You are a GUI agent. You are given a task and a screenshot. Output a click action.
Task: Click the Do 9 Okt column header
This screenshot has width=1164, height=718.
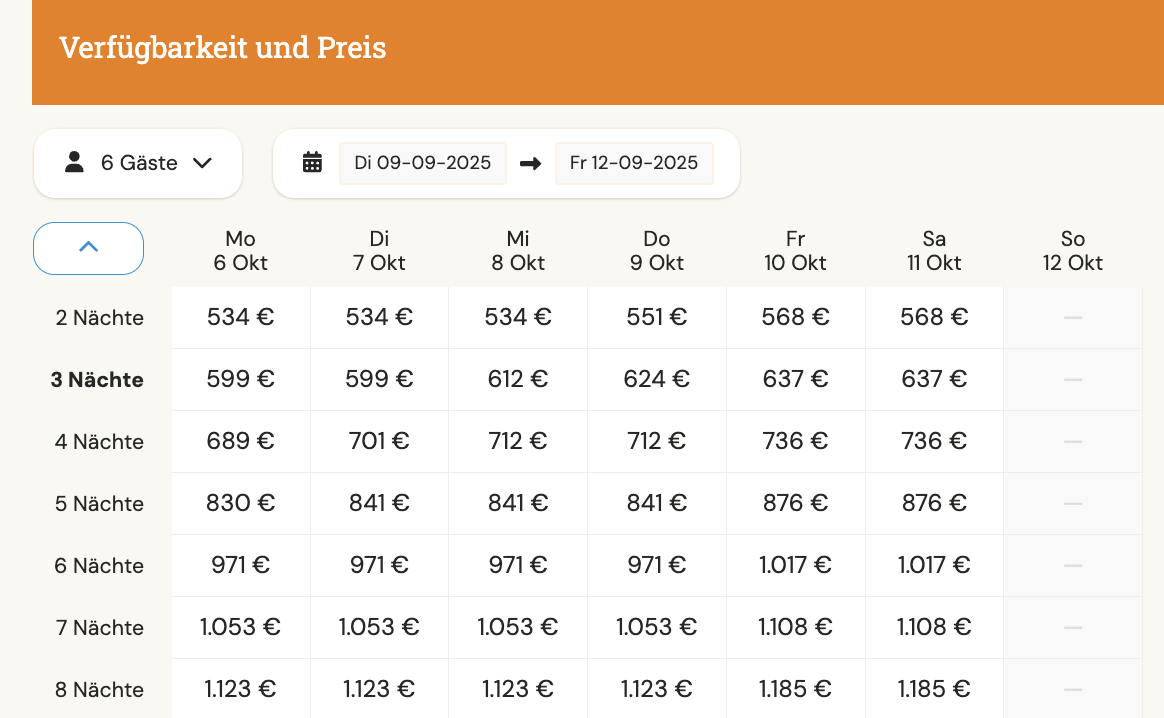[x=657, y=250]
